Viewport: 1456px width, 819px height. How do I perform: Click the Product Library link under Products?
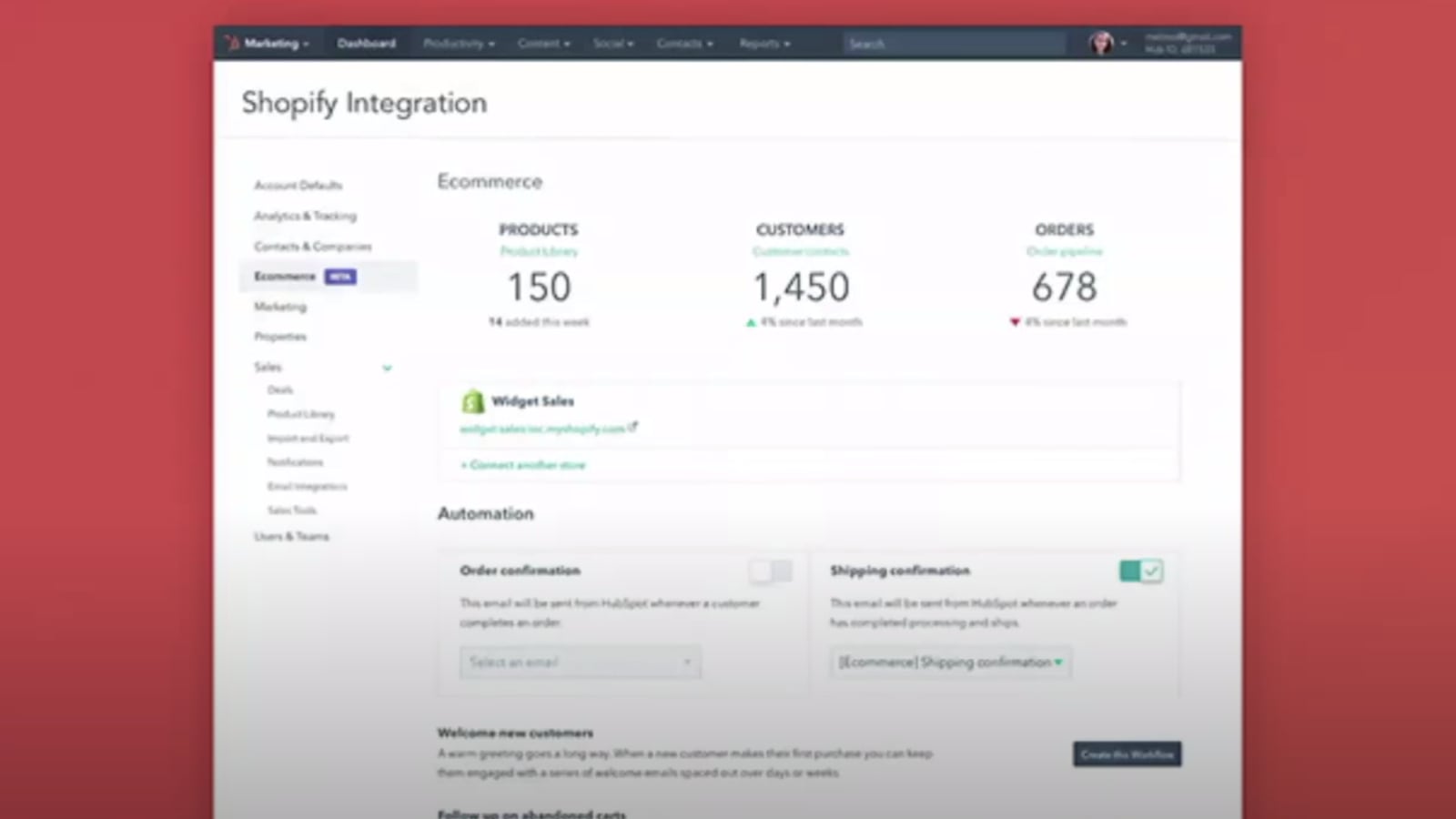(539, 251)
